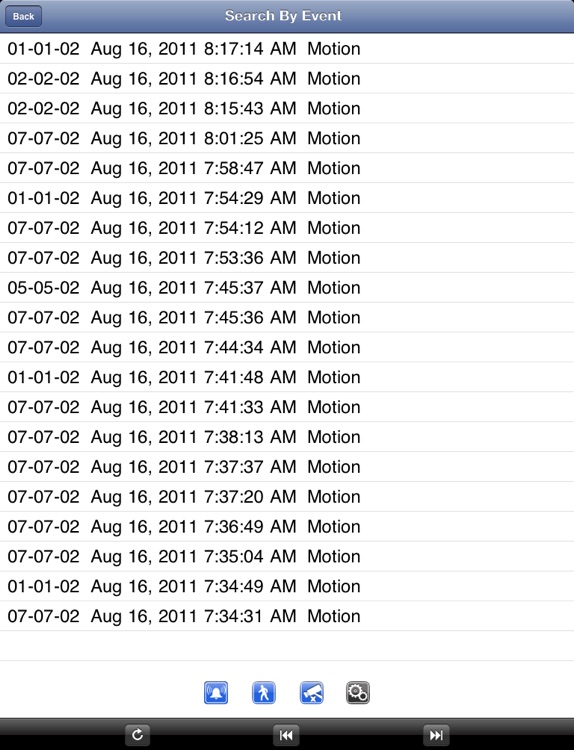
Task: Jump to the previous page of events
Action: coord(286,735)
